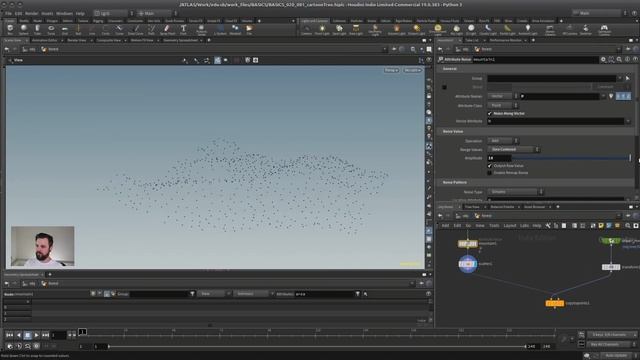Open the Noise Type dropdown
Viewport: 640px width, 360px height.
point(516,191)
